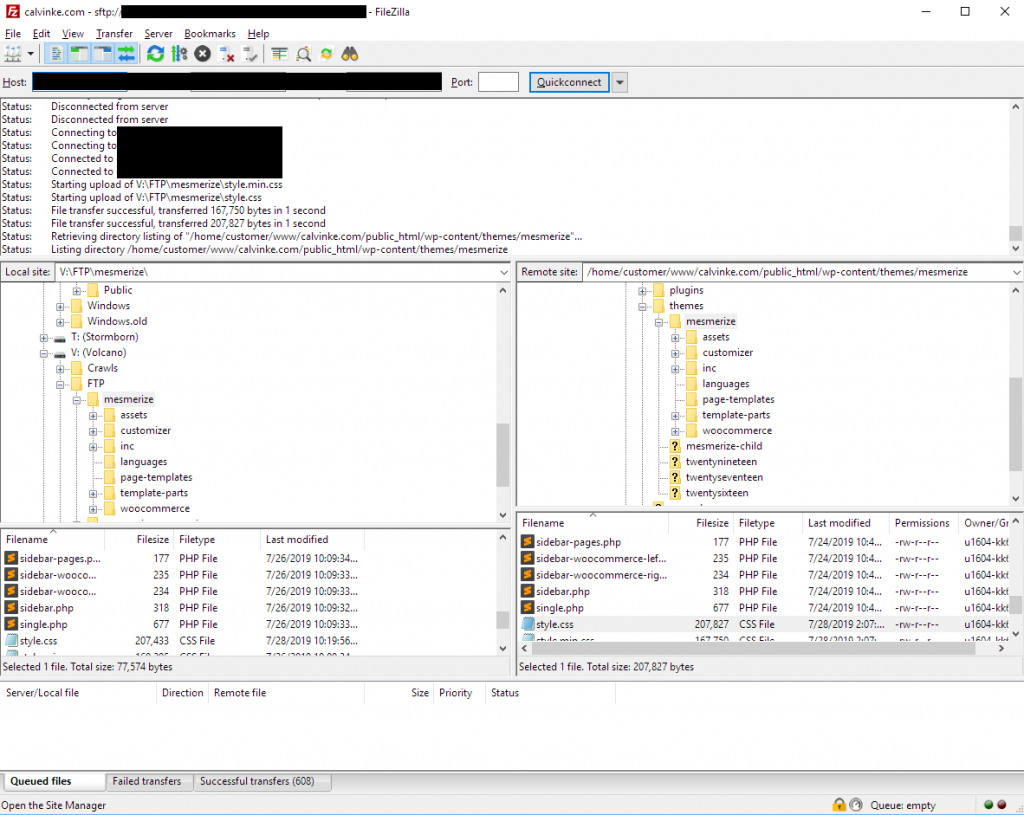Open the Remote site path dropdown
1024x815 pixels.
(1016, 272)
